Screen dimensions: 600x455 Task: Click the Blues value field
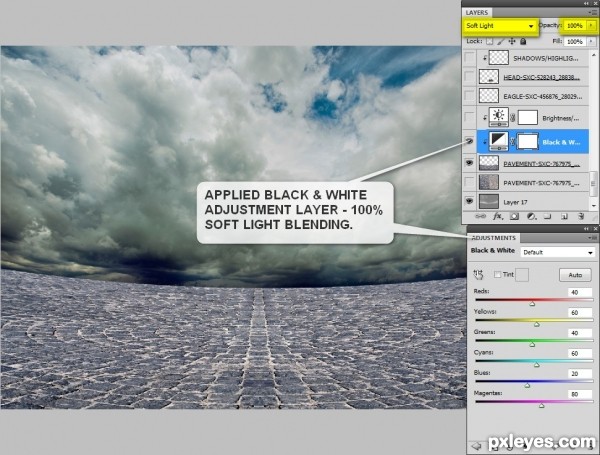[580, 373]
